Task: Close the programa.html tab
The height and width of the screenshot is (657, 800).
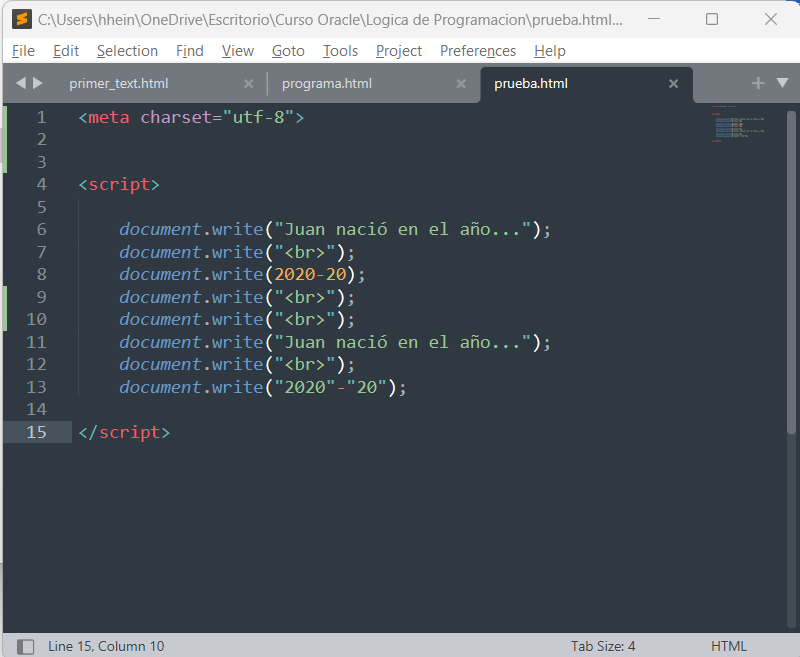Action: point(461,84)
